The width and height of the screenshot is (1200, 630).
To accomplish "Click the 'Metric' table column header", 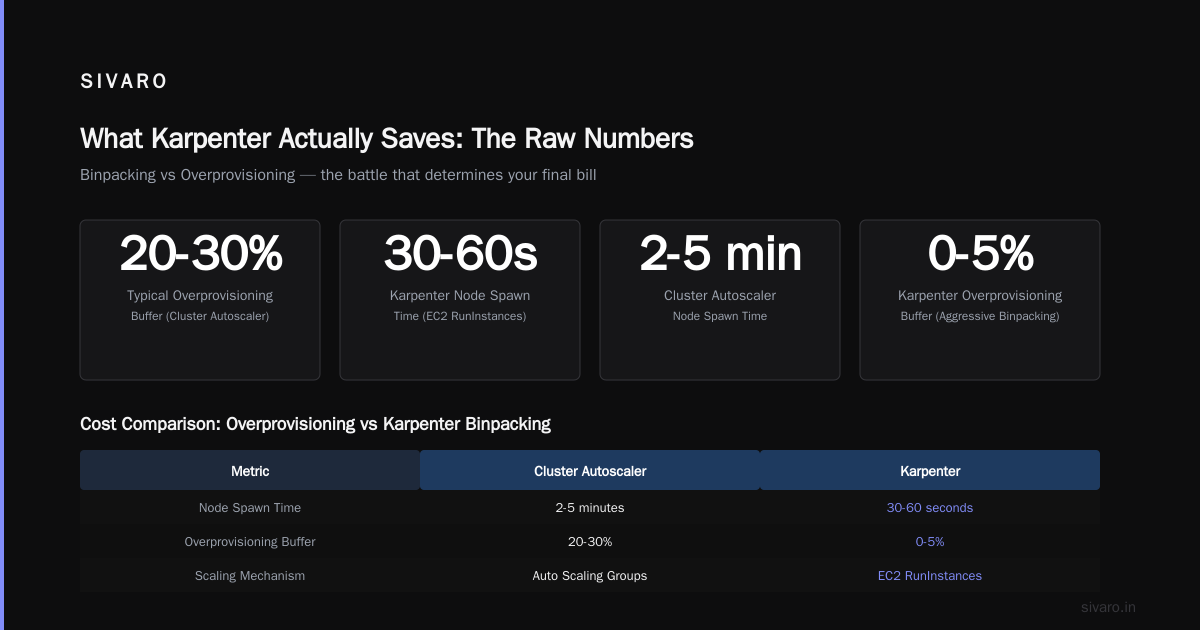I will click(x=250, y=470).
